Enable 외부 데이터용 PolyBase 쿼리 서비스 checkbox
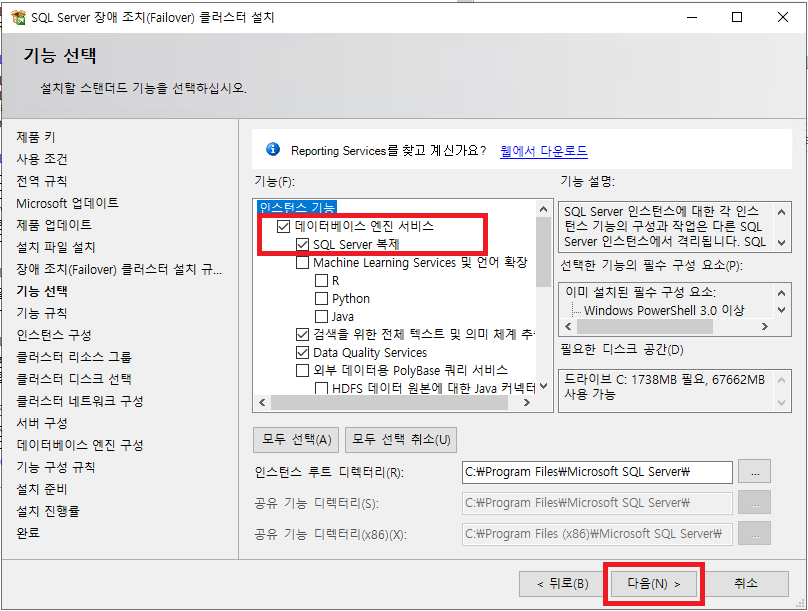 click(302, 370)
